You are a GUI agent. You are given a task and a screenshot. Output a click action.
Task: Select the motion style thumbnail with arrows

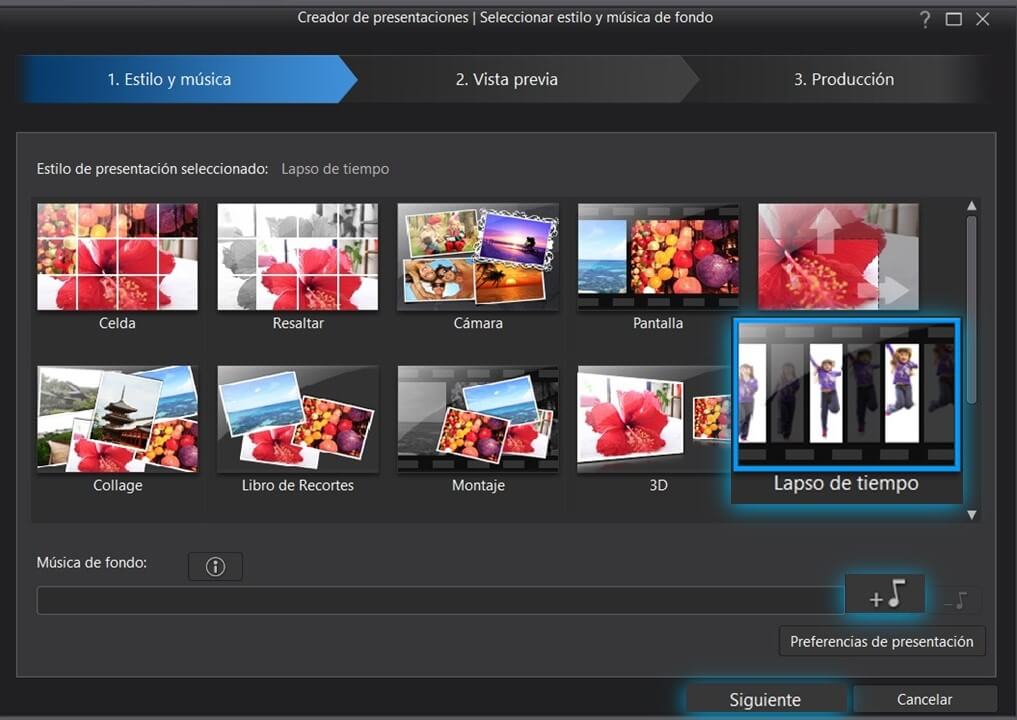tap(839, 257)
